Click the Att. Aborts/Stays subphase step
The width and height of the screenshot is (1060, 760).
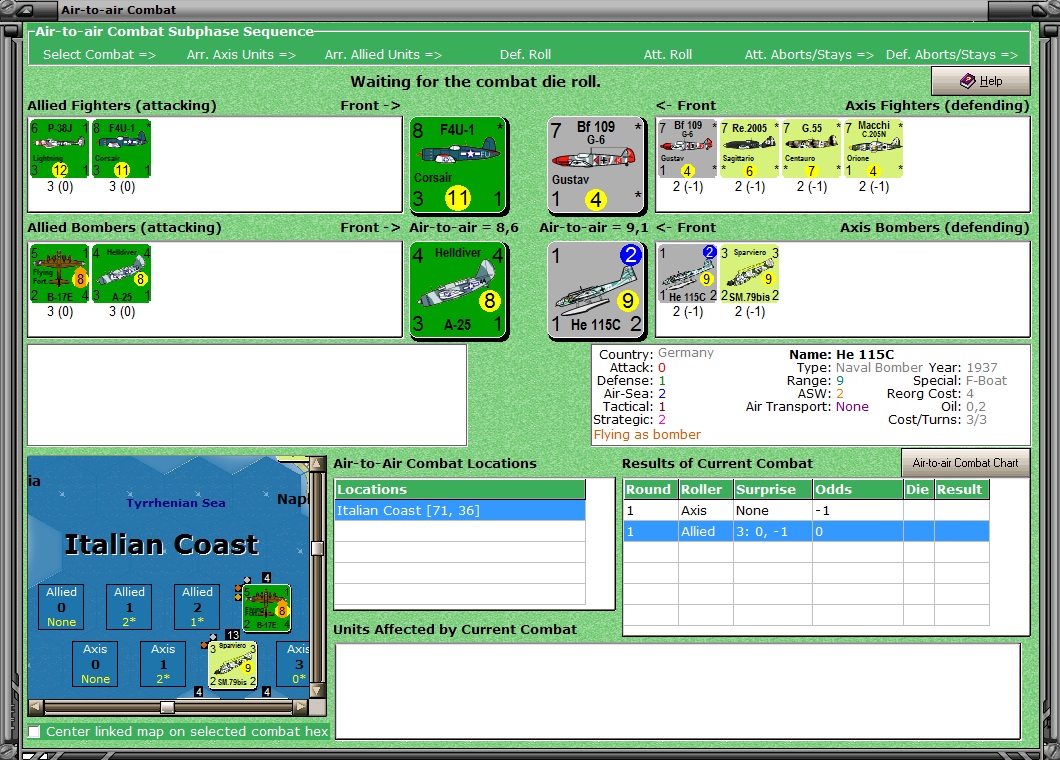(x=809, y=55)
